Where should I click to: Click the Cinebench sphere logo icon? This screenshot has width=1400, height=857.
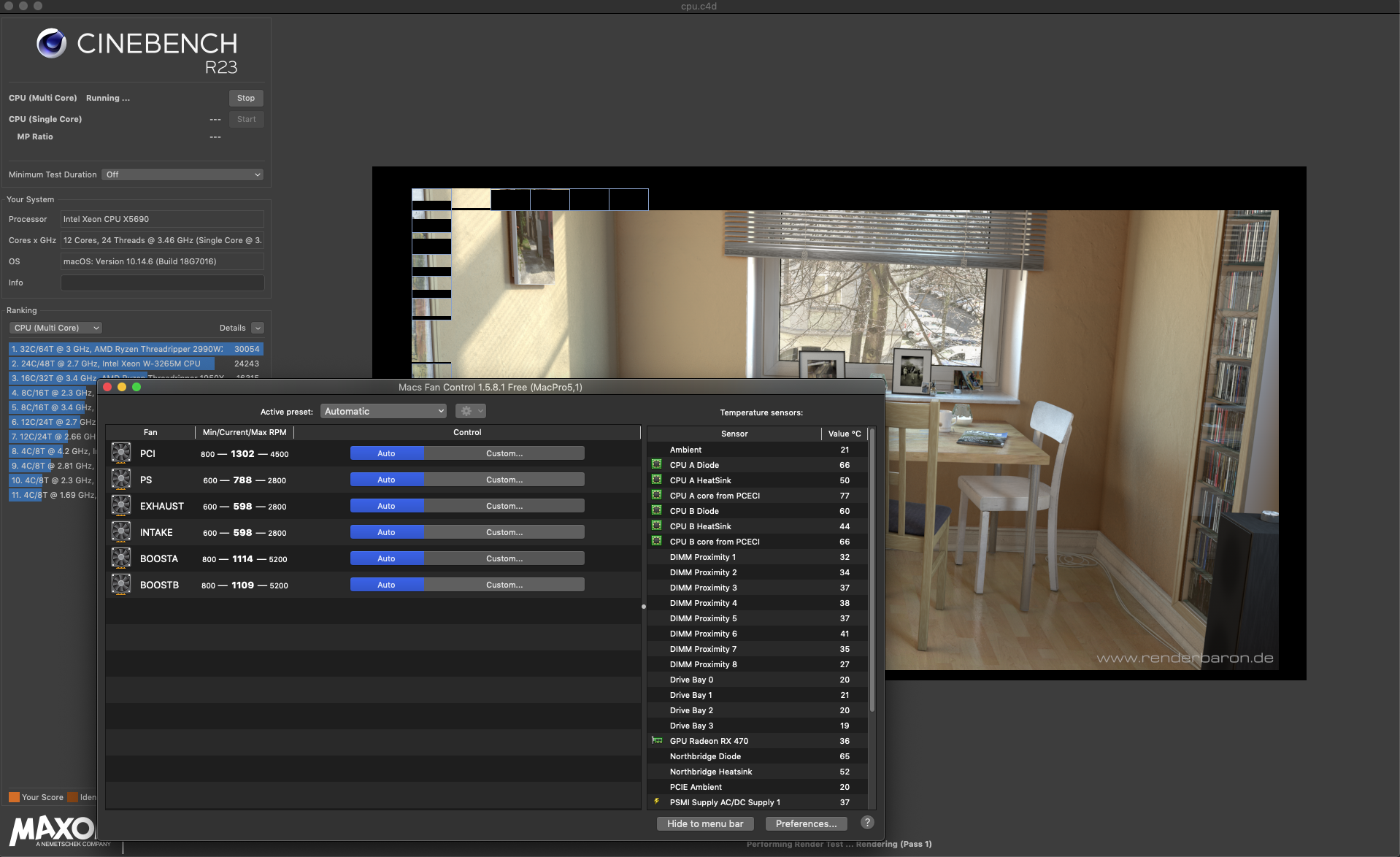point(52,43)
